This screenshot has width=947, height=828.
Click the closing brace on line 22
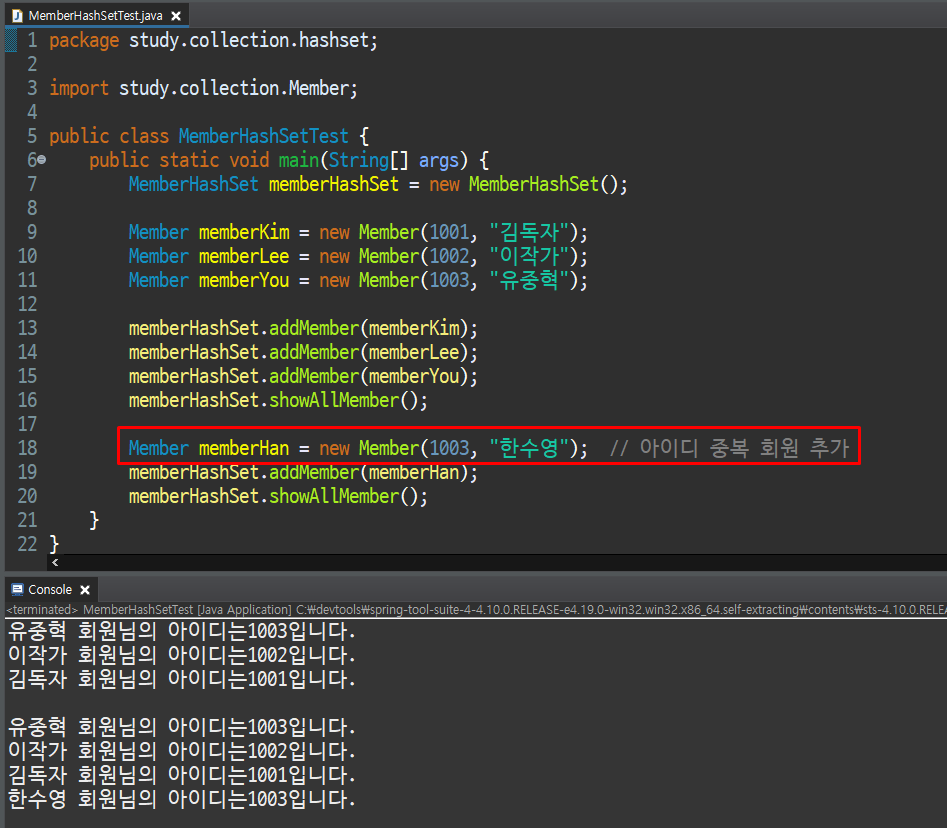[x=54, y=544]
